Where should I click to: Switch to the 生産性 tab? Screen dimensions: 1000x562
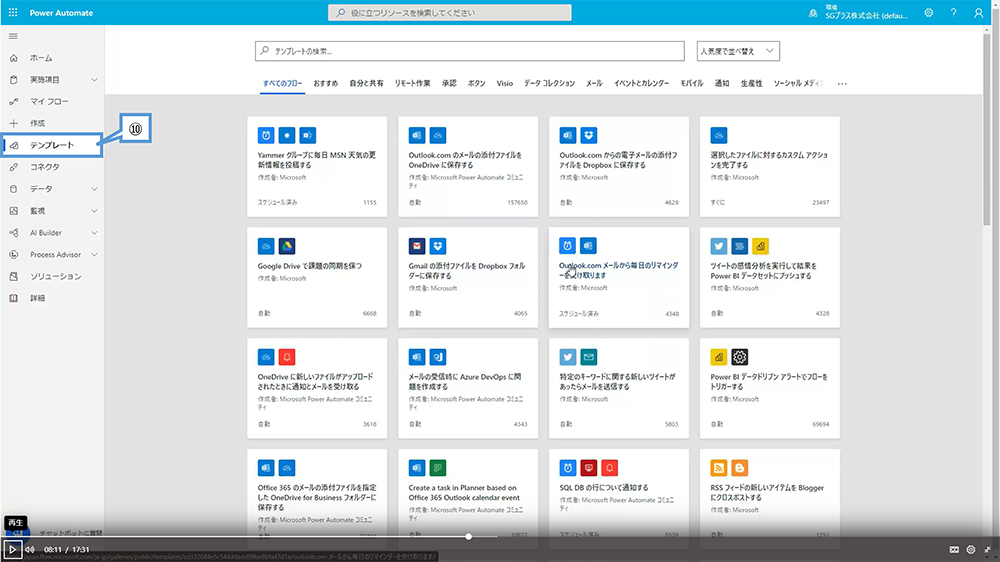coord(751,84)
